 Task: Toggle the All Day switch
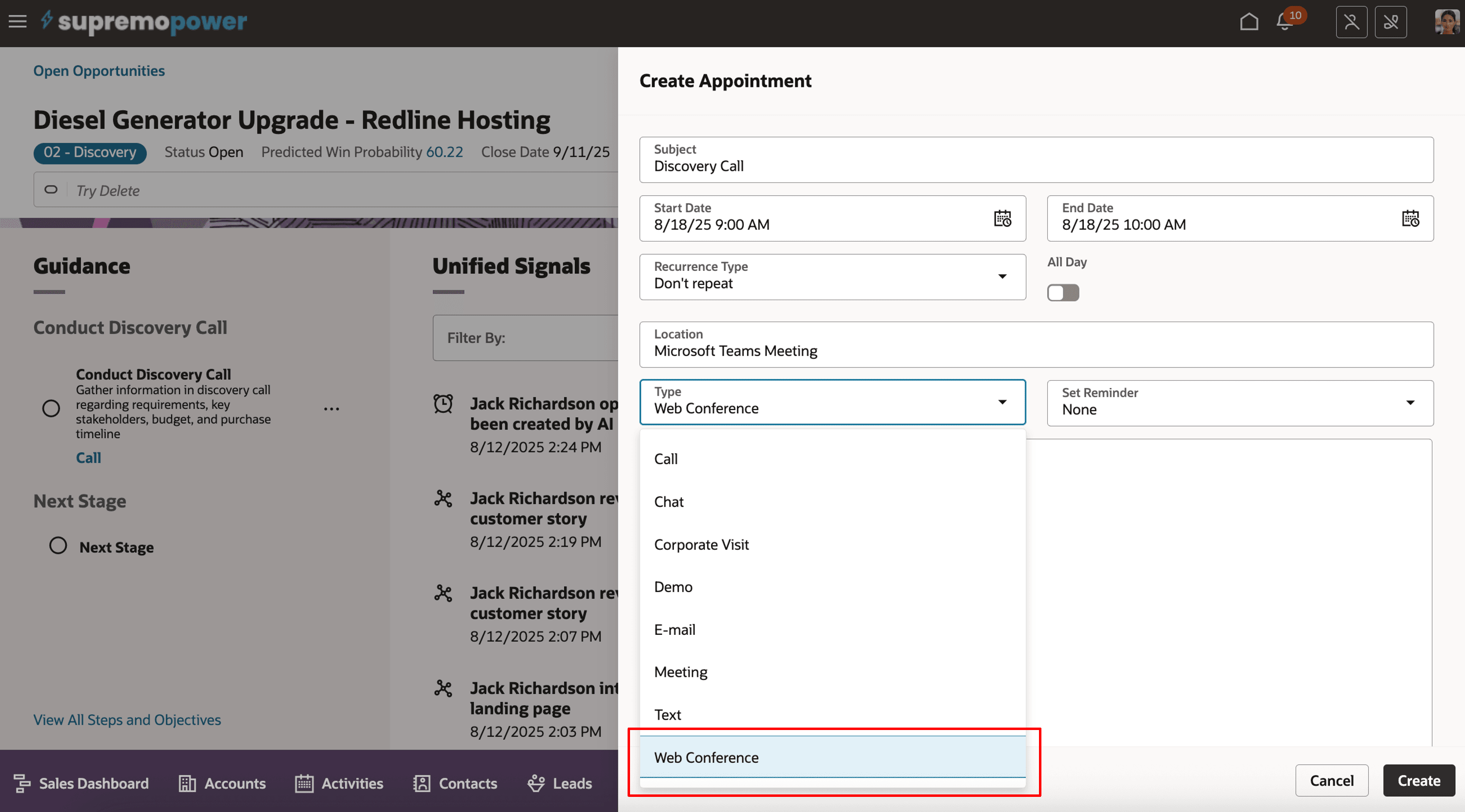click(1063, 293)
